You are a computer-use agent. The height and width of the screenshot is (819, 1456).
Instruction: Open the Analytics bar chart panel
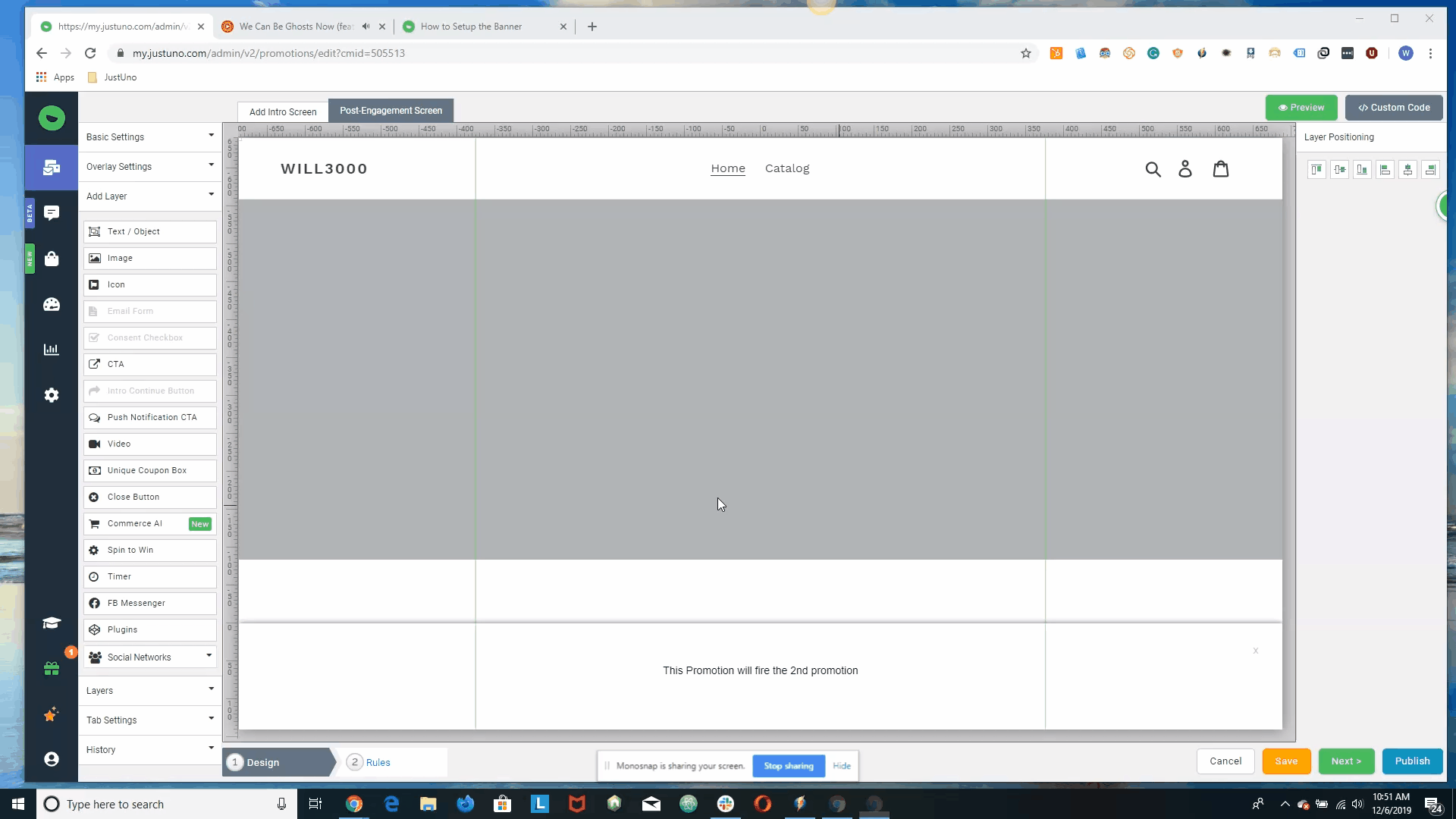tap(51, 350)
